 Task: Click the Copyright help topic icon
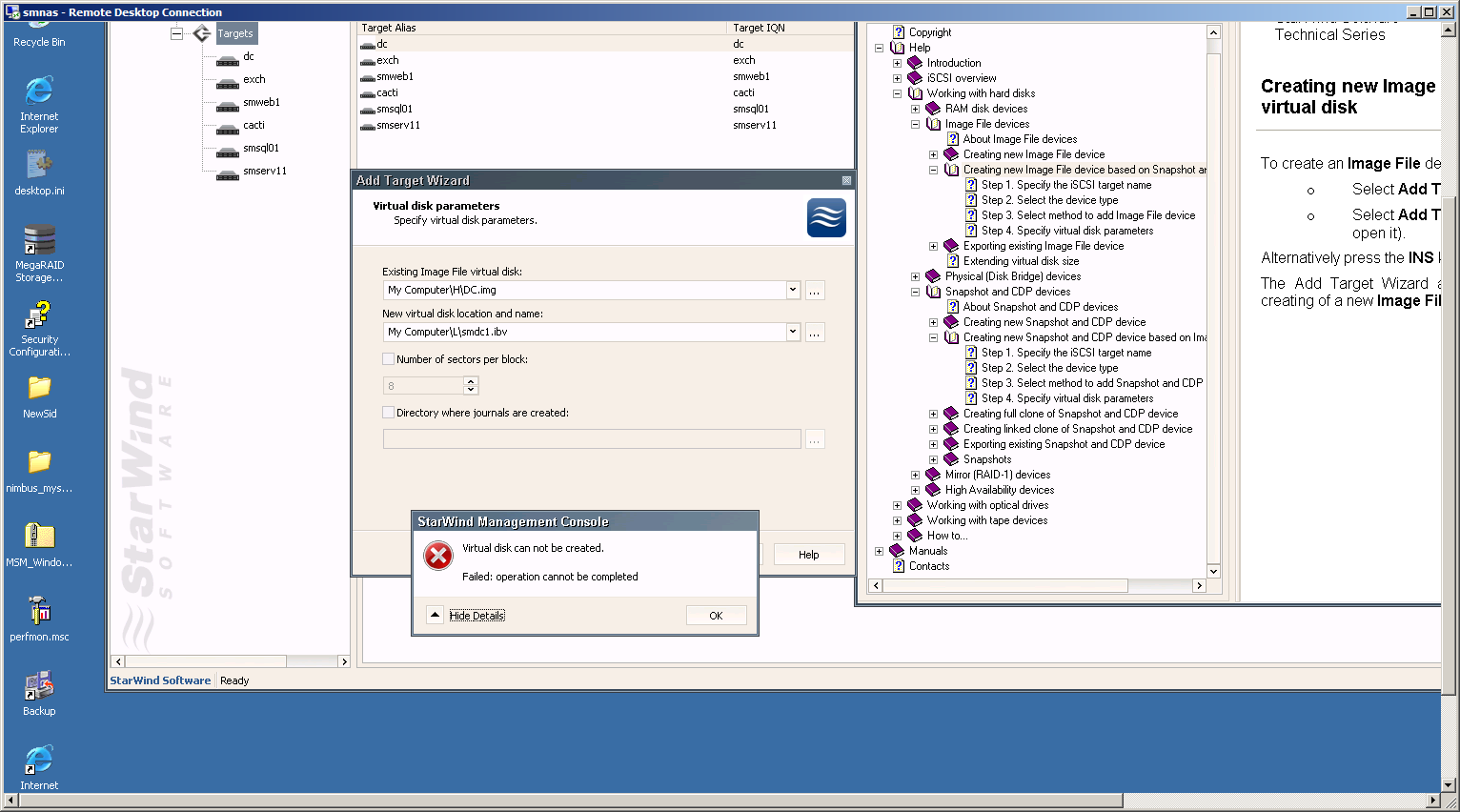point(898,32)
